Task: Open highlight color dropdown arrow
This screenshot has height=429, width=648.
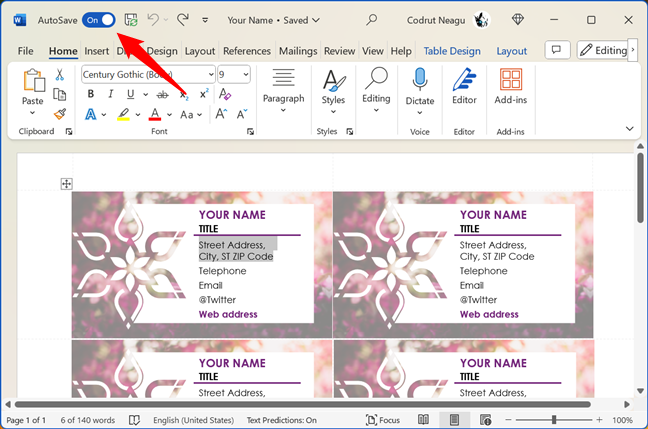Action: 138,114
